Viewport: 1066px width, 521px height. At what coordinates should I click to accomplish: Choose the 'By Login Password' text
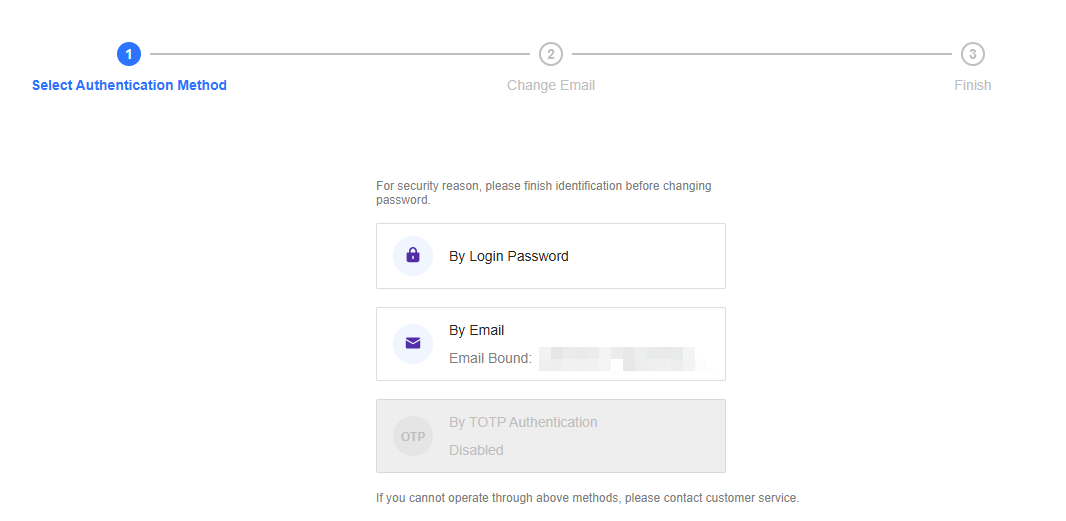[x=509, y=256]
